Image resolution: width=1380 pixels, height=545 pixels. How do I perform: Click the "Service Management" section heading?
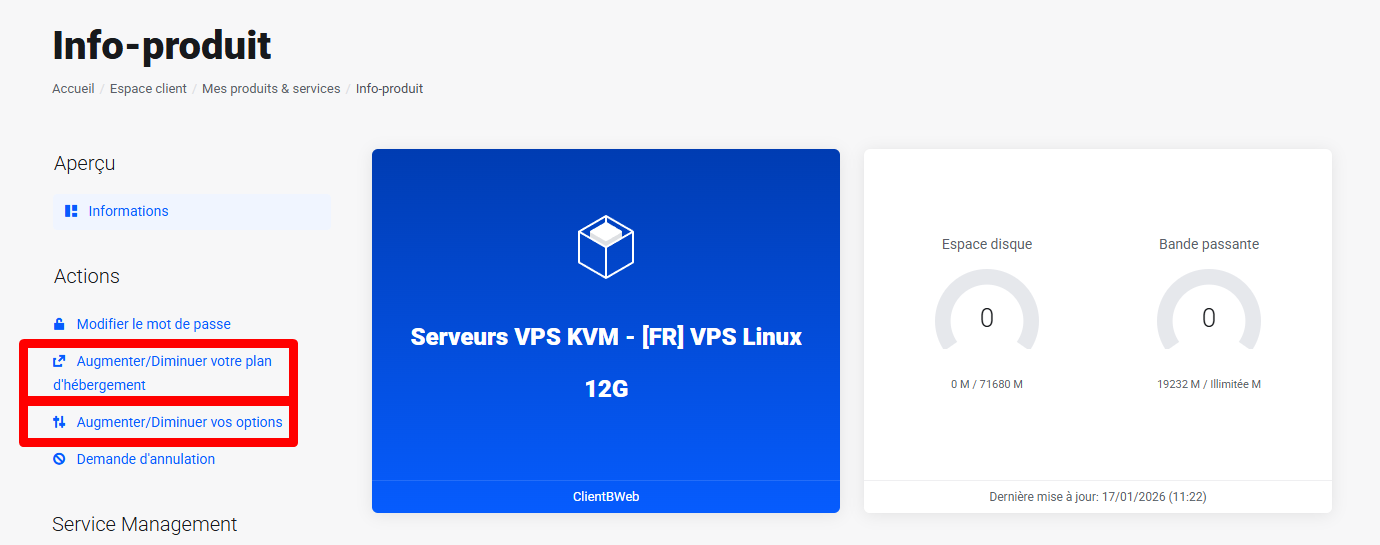click(x=144, y=524)
